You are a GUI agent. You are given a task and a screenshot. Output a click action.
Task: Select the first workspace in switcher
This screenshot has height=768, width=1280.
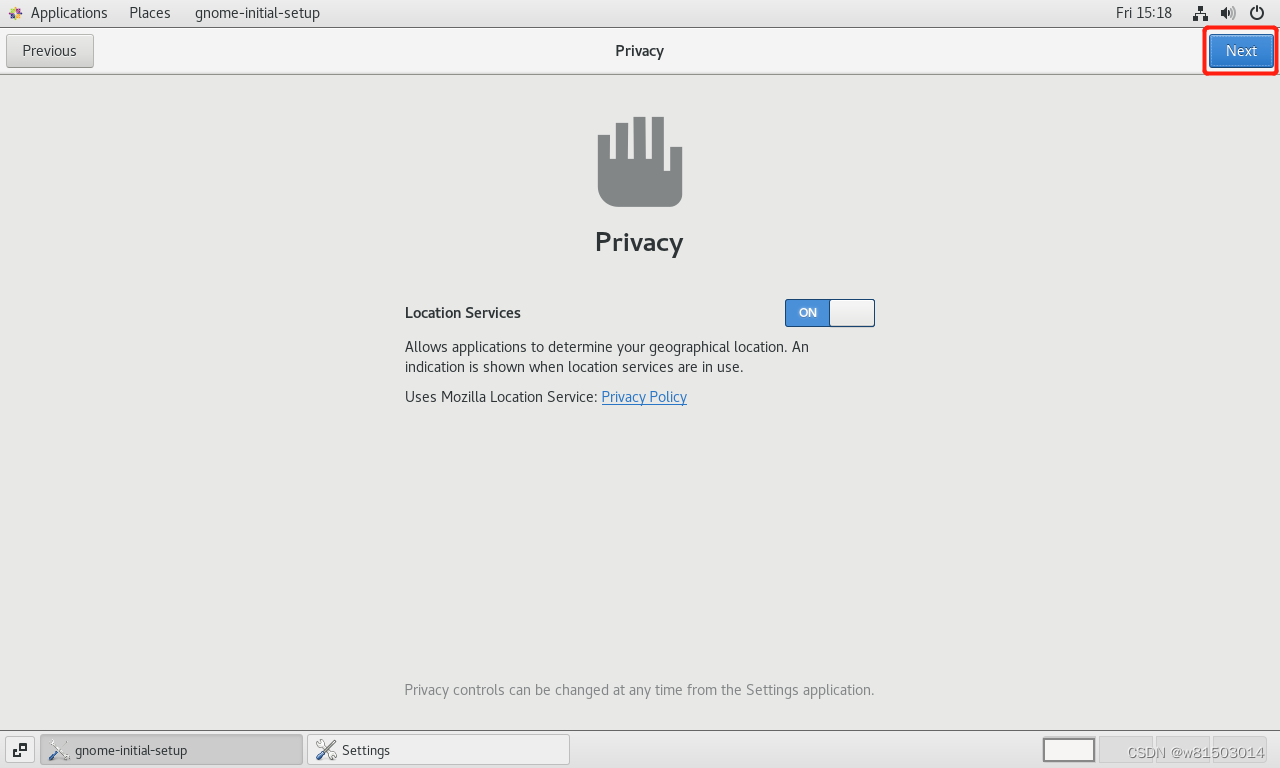tap(1069, 750)
